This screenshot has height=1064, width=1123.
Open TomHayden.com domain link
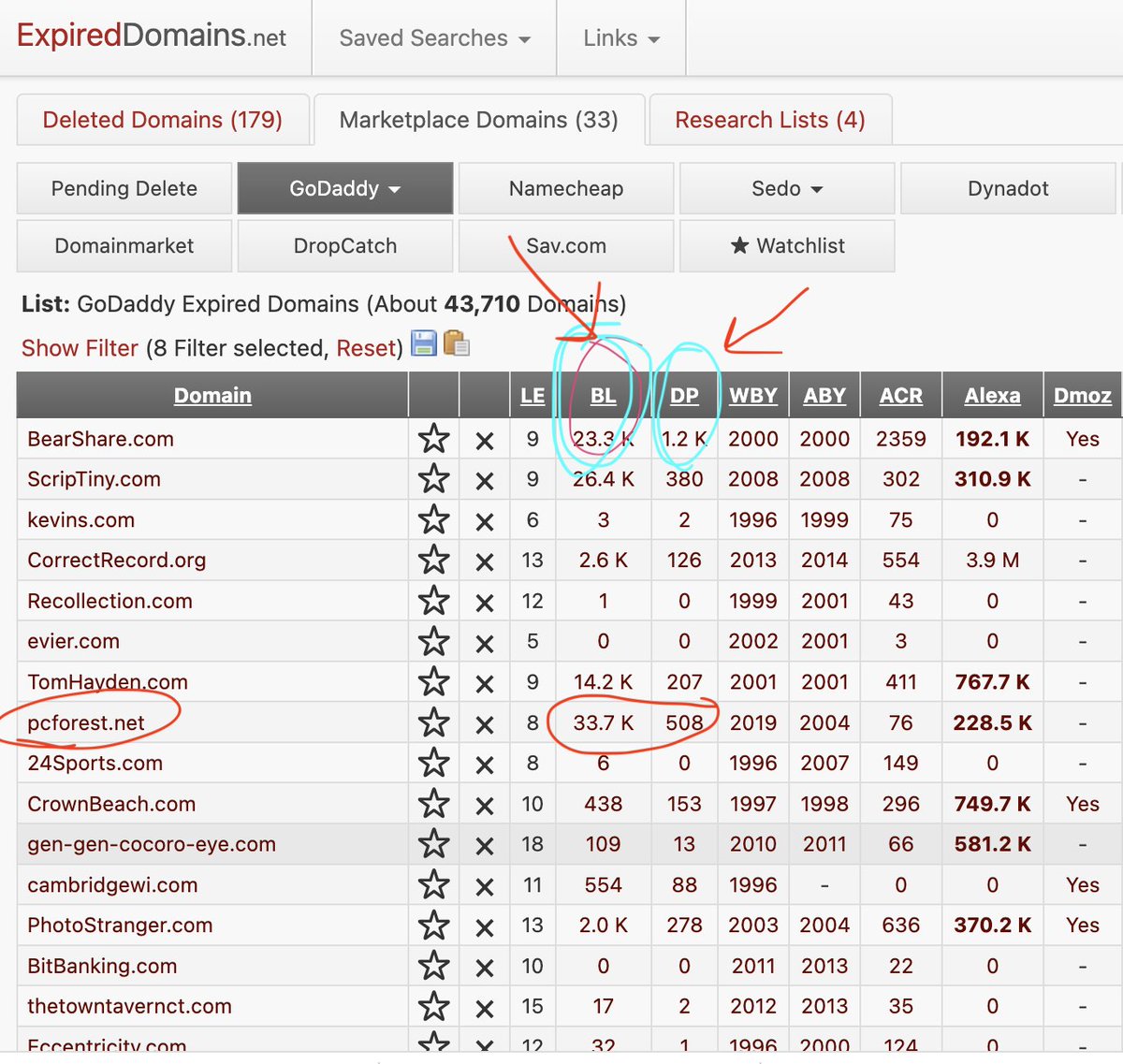pyautogui.click(x=108, y=681)
